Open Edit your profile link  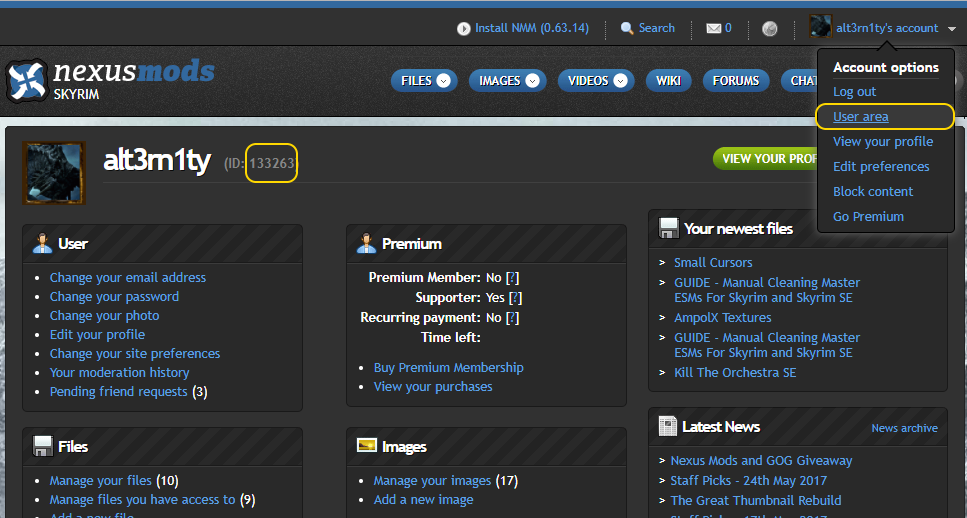click(97, 335)
